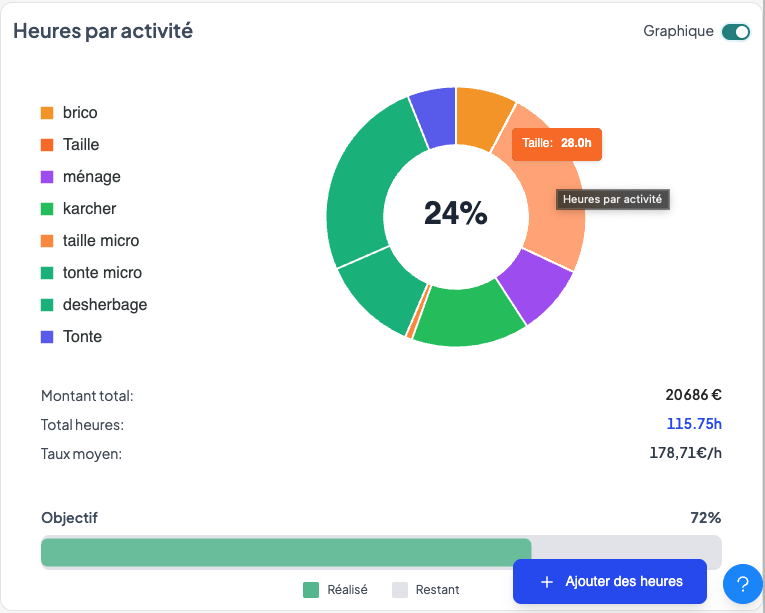The width and height of the screenshot is (765, 613).
Task: Select the blue Tonte donut slice
Action: click(434, 117)
